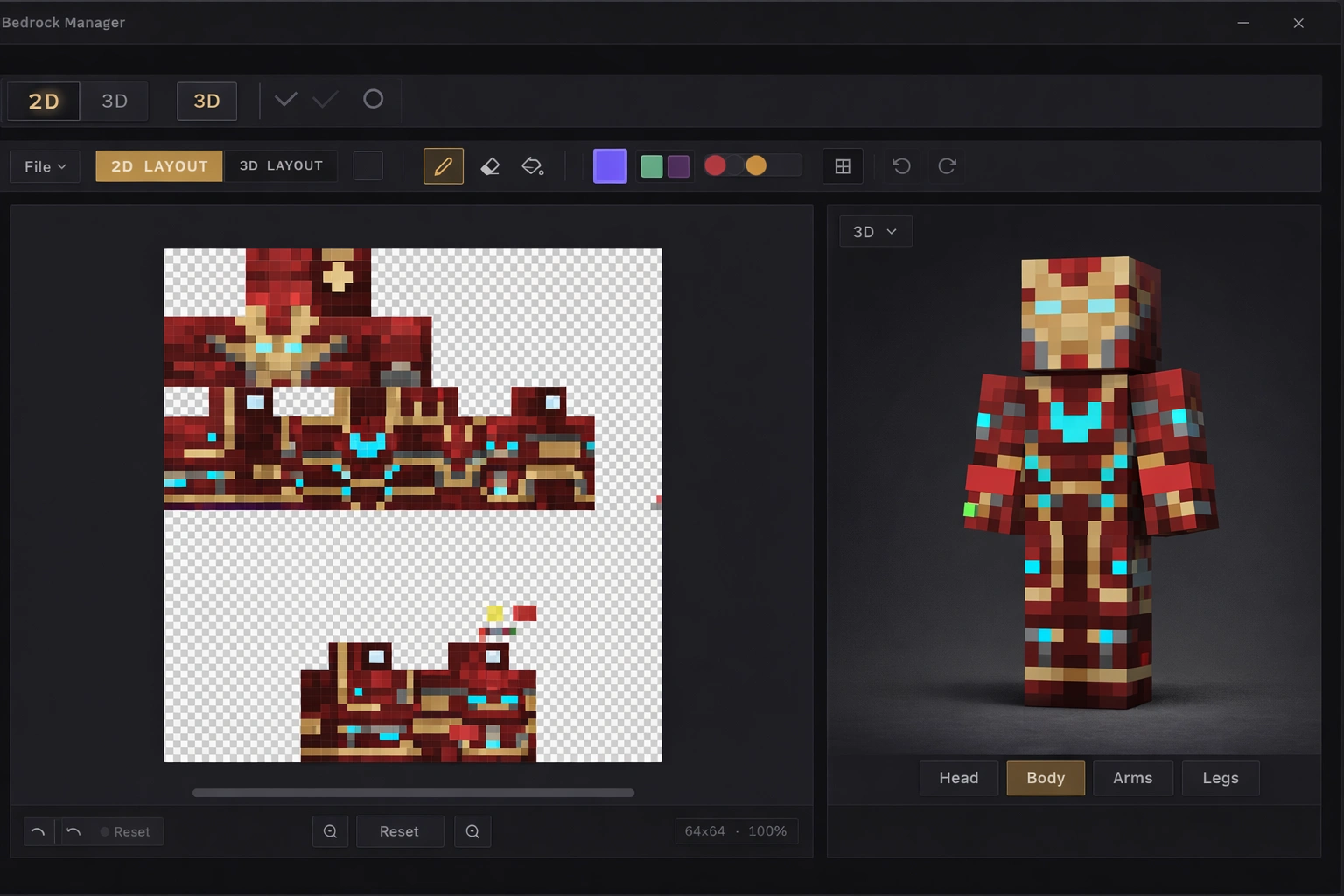This screenshot has height=896, width=1344.
Task: Select the Paint Bucket fill tool
Action: 532,166
